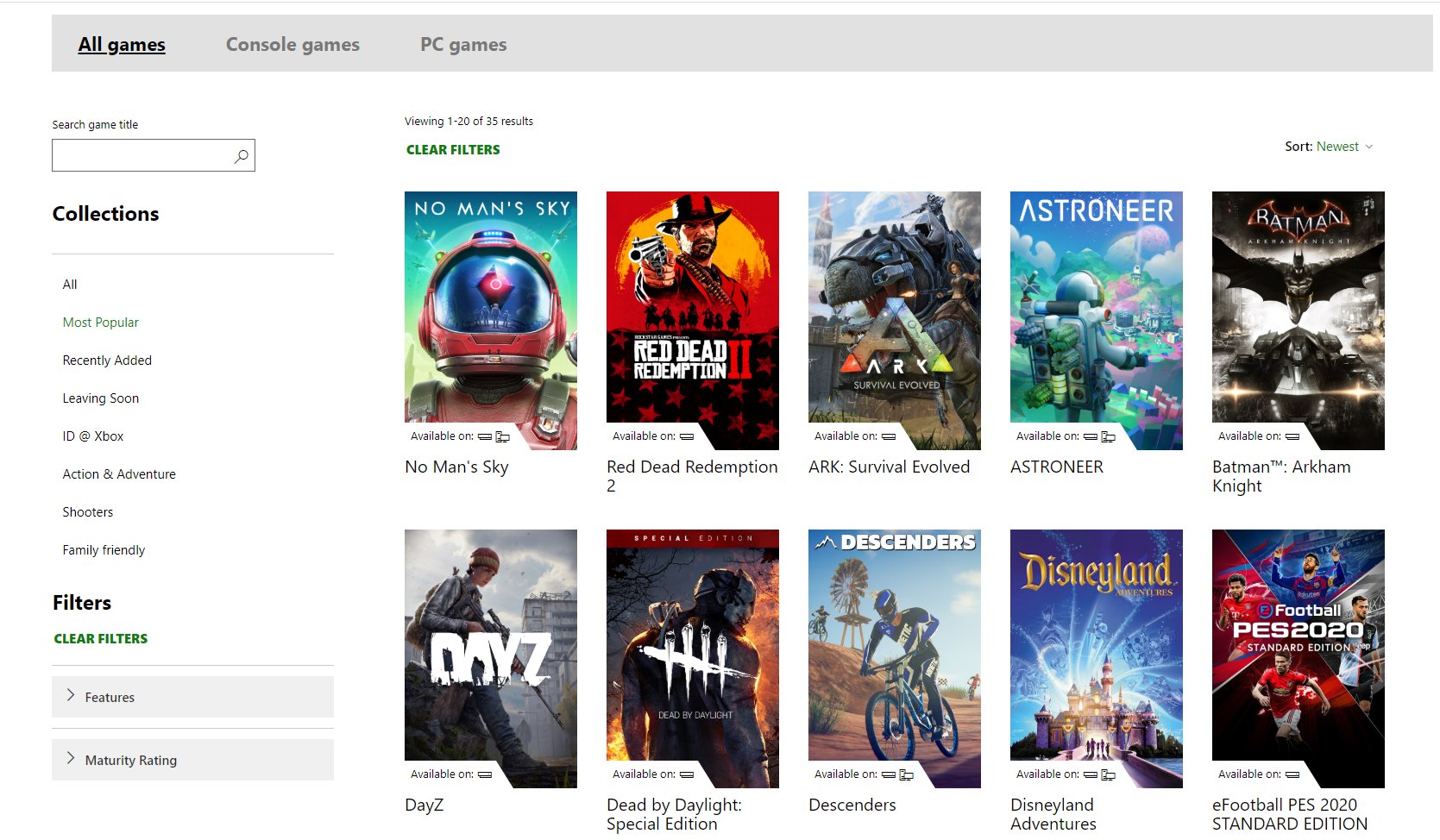Select Most Popular collection
This screenshot has height=840, width=1440.
(100, 323)
